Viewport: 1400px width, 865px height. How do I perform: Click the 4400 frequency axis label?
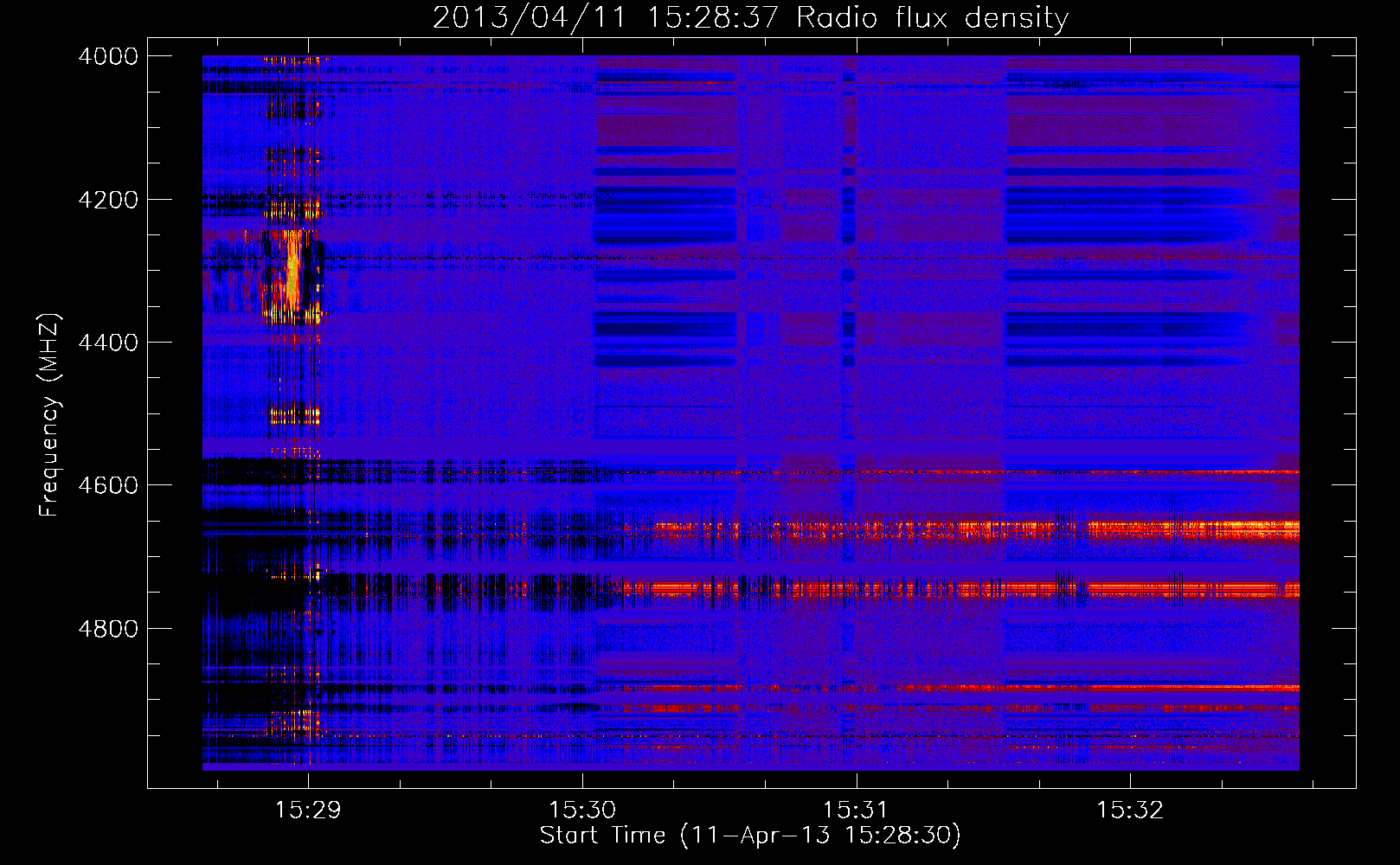pyautogui.click(x=108, y=343)
